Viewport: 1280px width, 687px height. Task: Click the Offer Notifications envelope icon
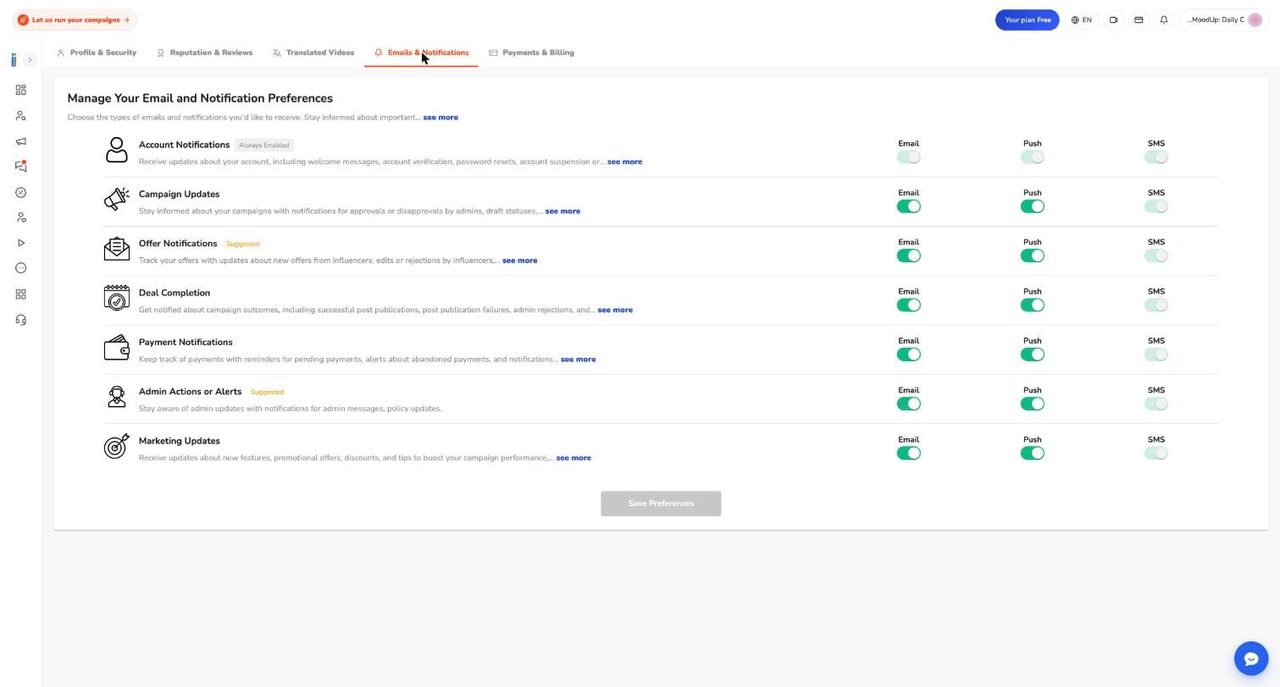pos(117,248)
